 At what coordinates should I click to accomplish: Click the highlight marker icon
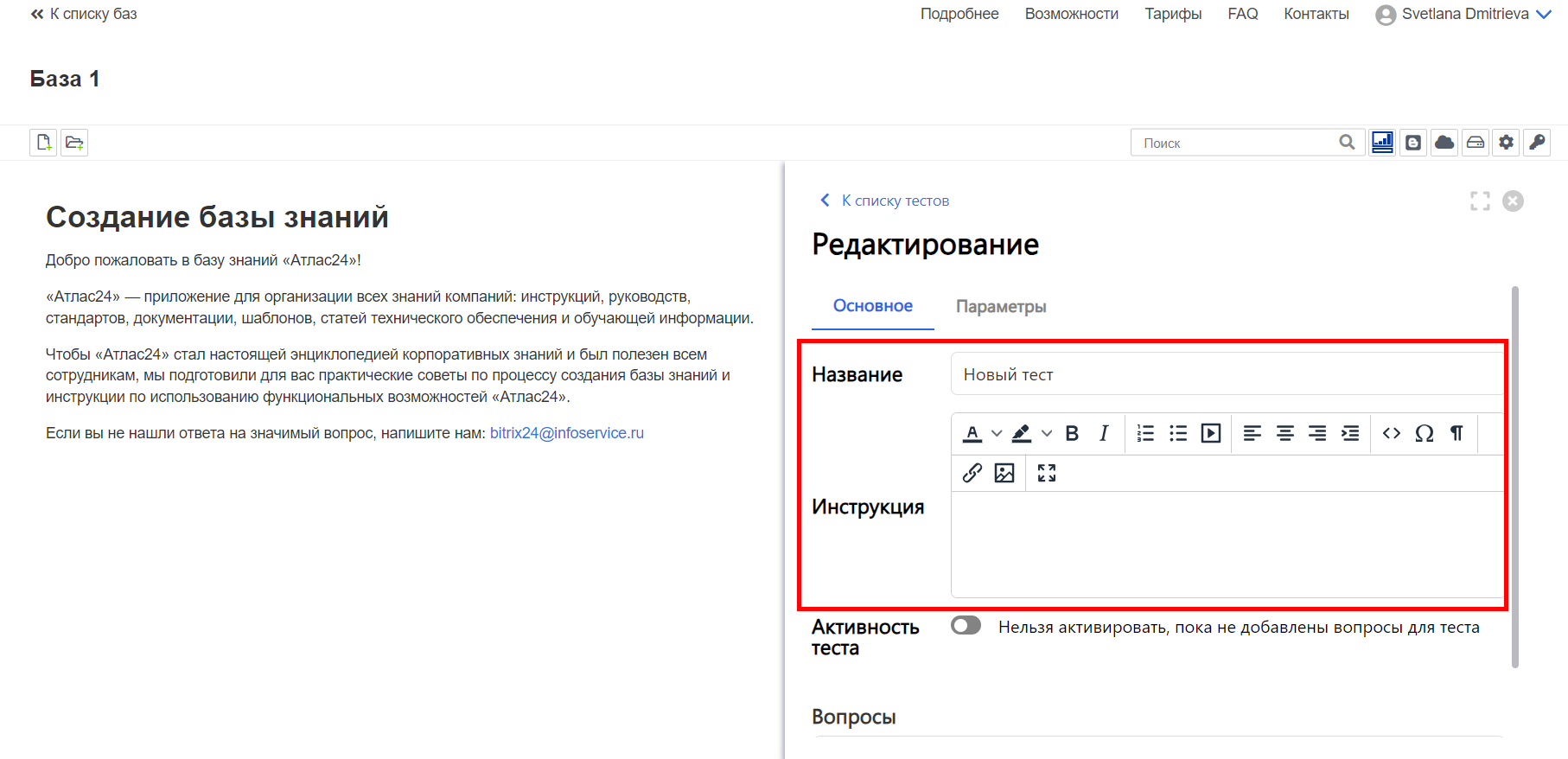[x=1022, y=434]
